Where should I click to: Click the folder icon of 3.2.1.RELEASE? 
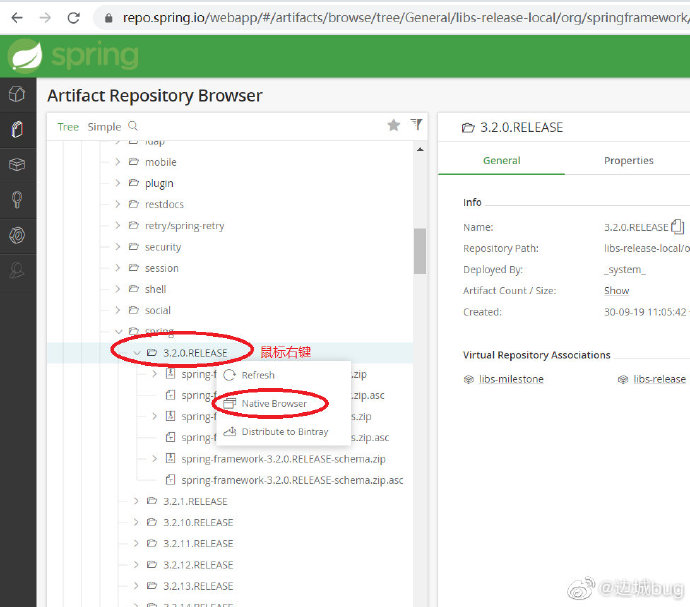(152, 501)
